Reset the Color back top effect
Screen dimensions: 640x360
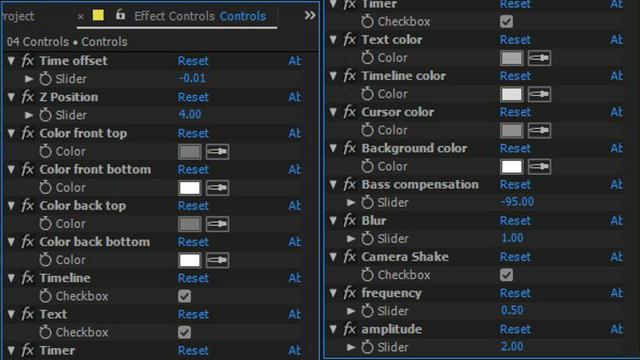tap(193, 206)
